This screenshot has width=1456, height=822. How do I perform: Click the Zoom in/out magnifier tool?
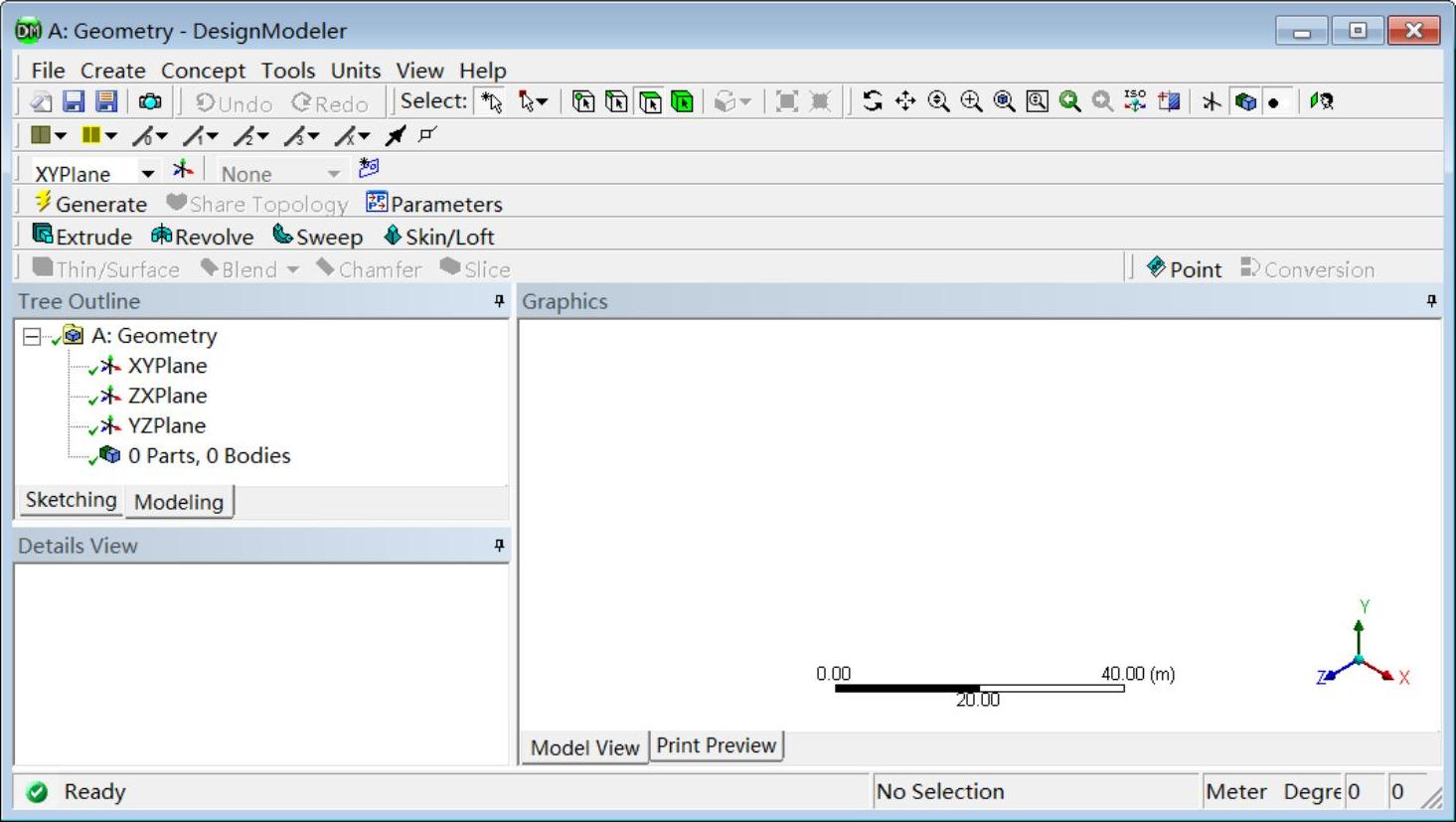pos(938,101)
